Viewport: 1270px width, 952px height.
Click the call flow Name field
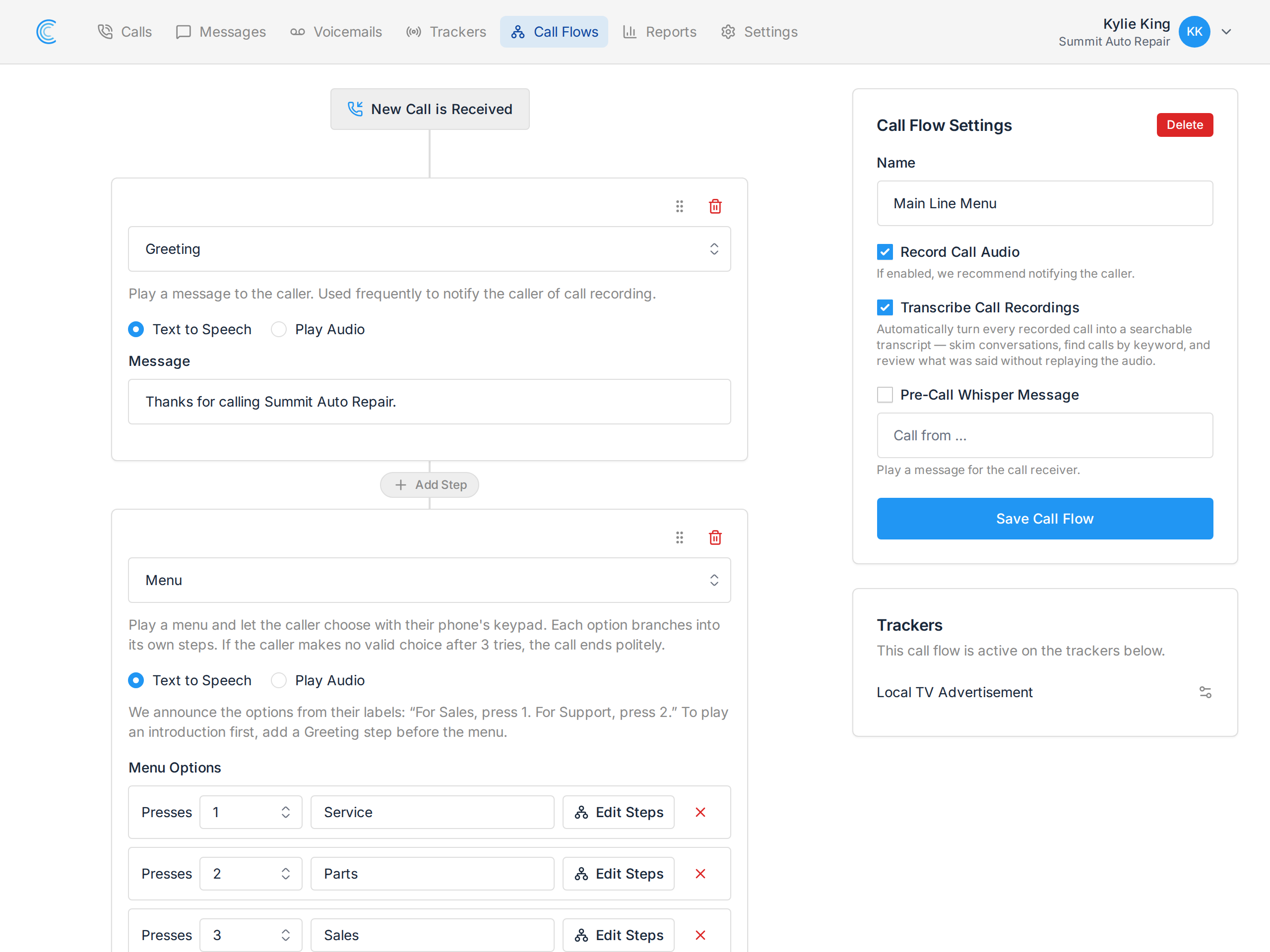[x=1044, y=204]
